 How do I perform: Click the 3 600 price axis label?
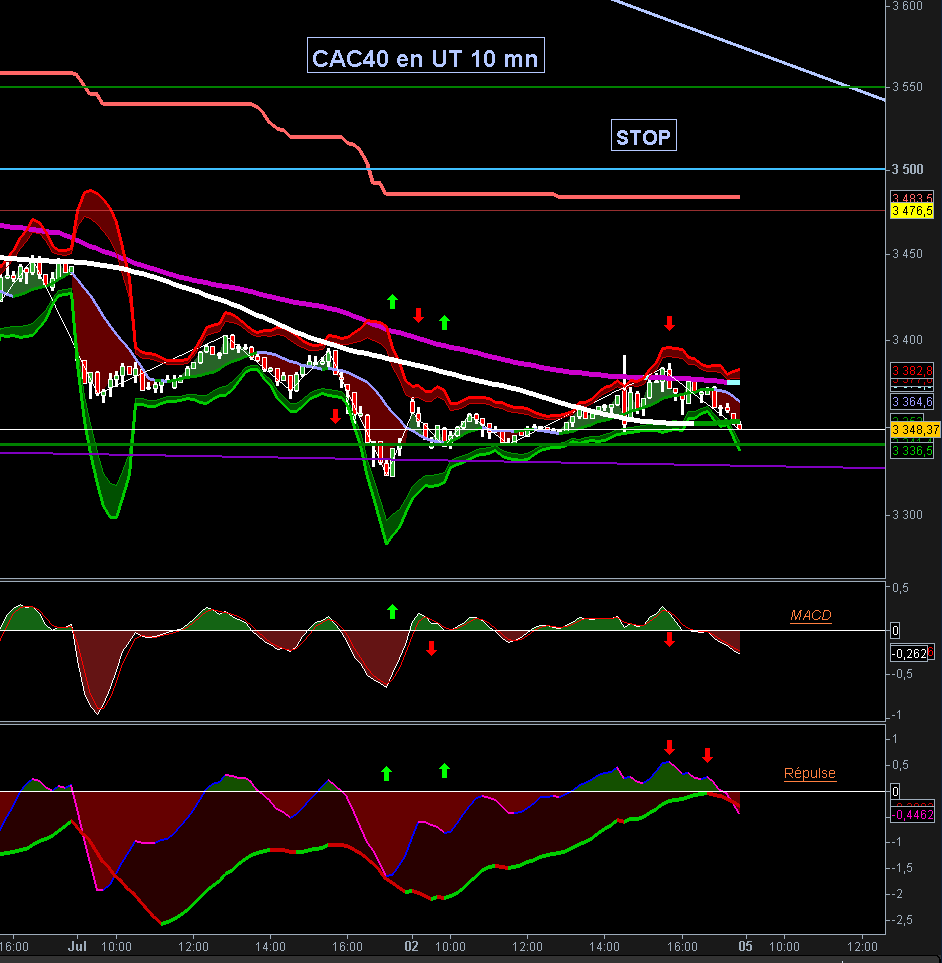(907, 6)
